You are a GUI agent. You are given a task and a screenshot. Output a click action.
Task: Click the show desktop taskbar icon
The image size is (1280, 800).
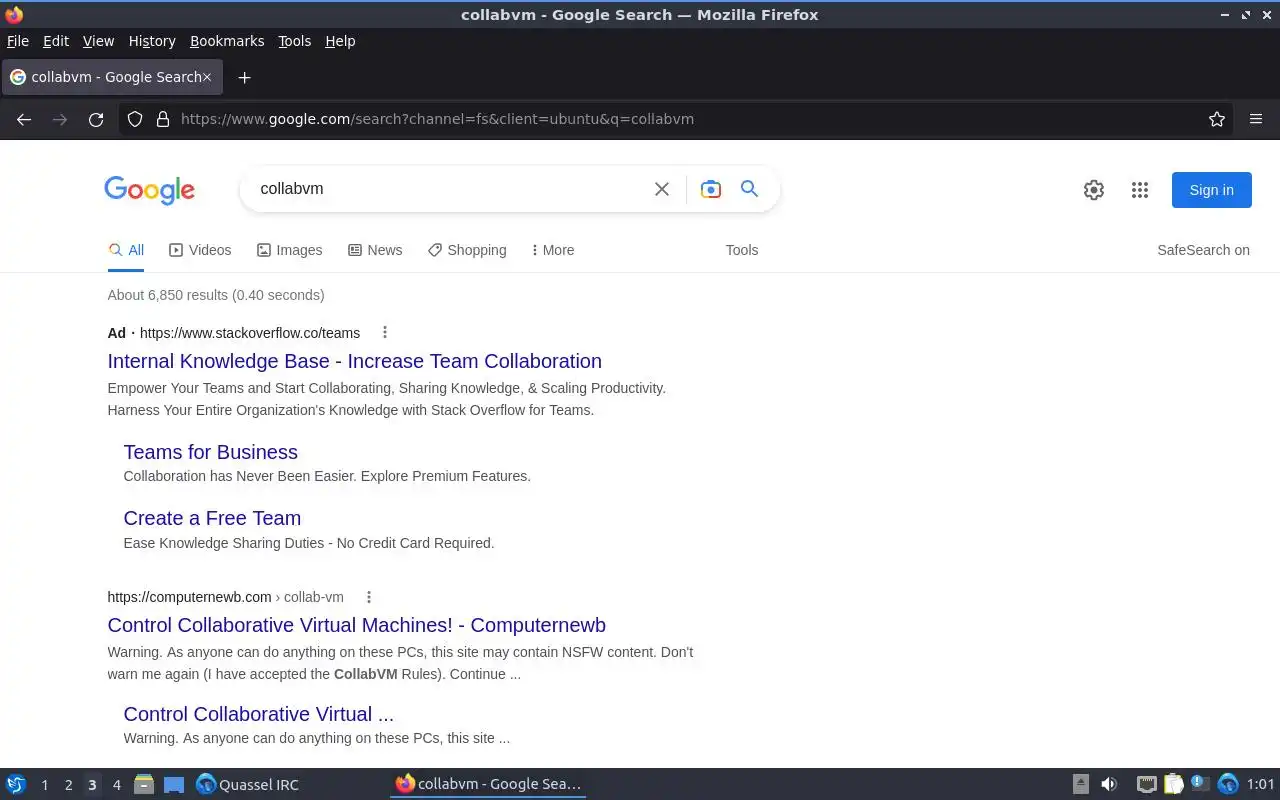click(x=174, y=785)
